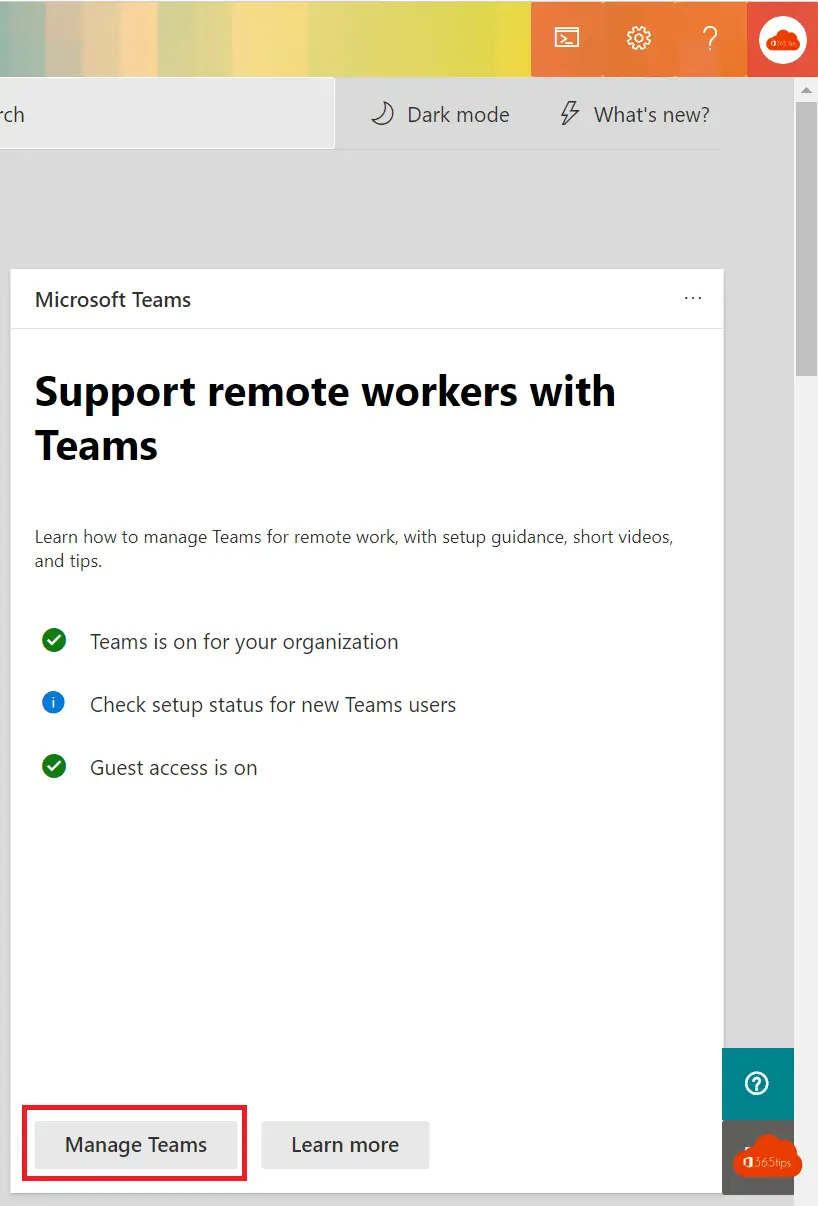Image resolution: width=818 pixels, height=1206 pixels.
Task: Select 'Teams is on for your organization' text
Action: [244, 642]
